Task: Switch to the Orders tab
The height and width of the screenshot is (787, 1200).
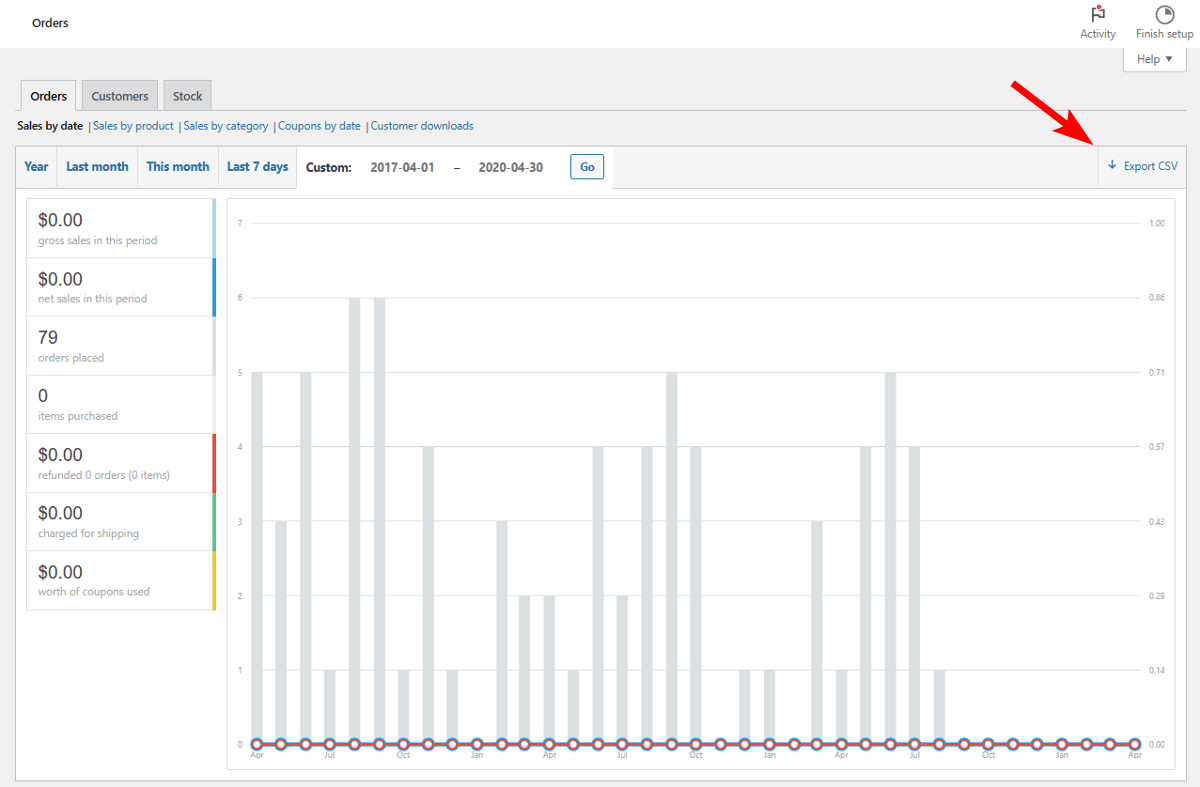Action: click(49, 96)
